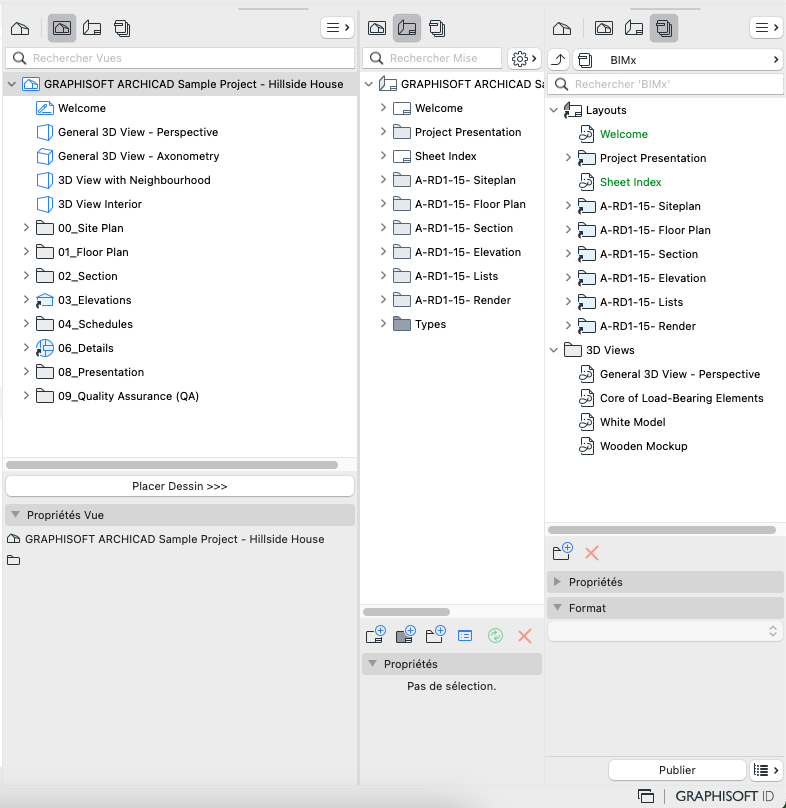Select green Welcome publisher item
This screenshot has width=786, height=808.
(x=624, y=134)
